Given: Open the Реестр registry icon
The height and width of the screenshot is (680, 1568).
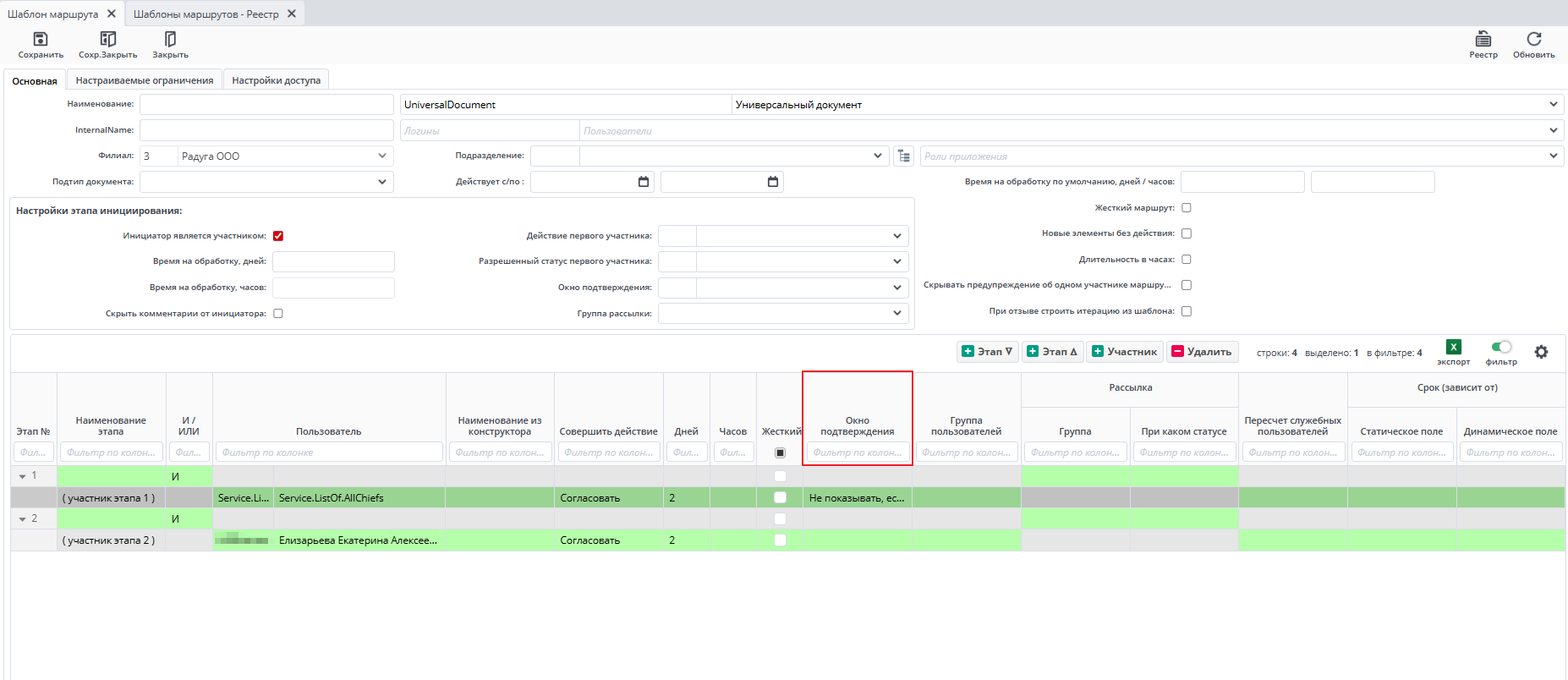Looking at the screenshot, I should click(x=1483, y=40).
